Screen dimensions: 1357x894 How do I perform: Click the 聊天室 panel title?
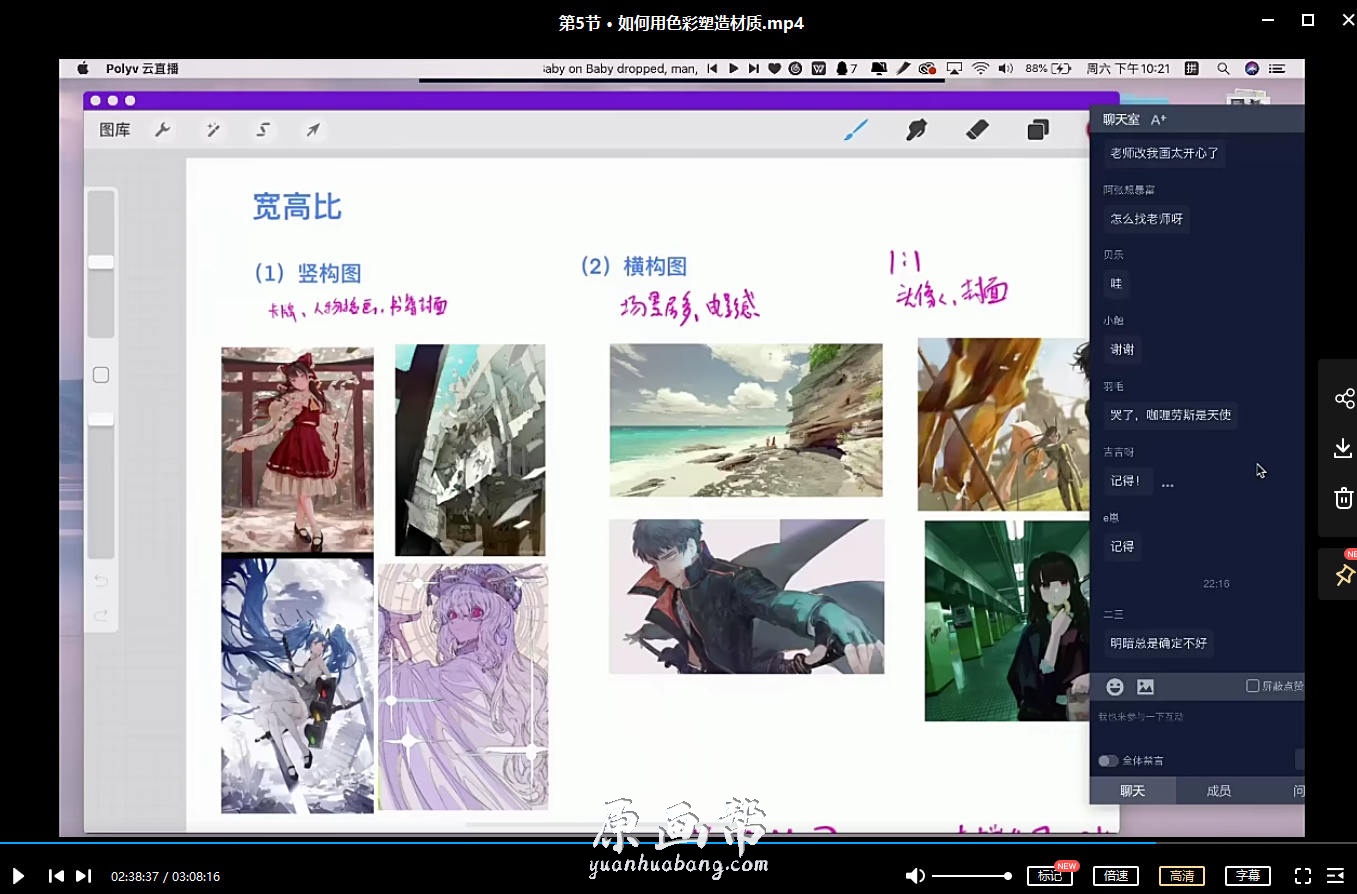pyautogui.click(x=1121, y=120)
